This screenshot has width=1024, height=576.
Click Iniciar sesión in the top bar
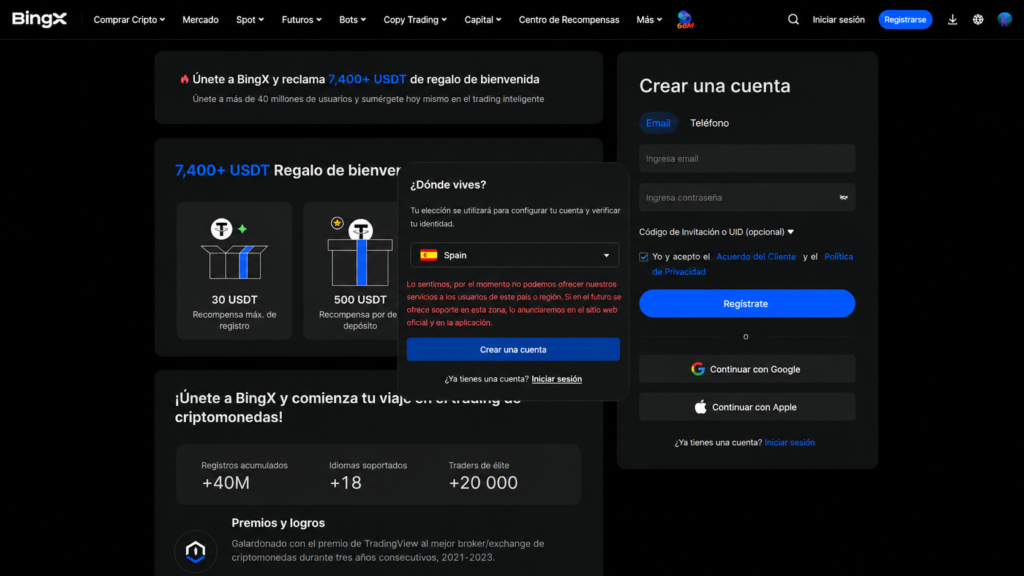pos(839,20)
